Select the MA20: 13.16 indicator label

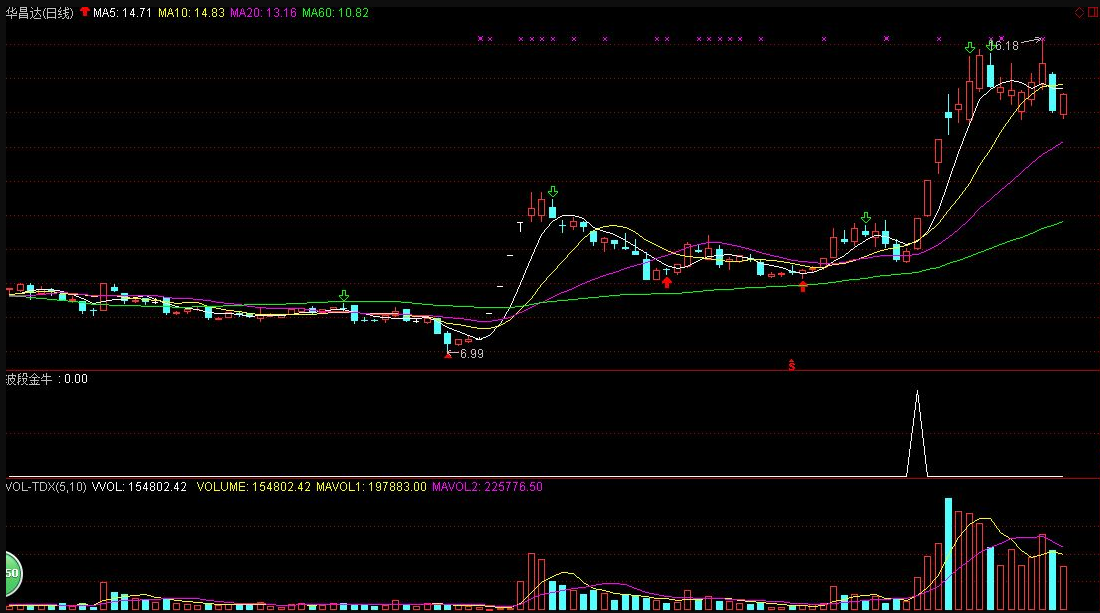263,13
